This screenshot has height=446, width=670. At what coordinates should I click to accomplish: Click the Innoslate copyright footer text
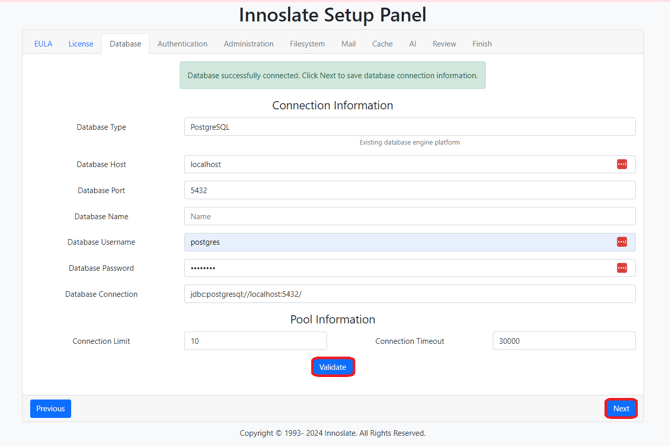pyautogui.click(x=332, y=433)
